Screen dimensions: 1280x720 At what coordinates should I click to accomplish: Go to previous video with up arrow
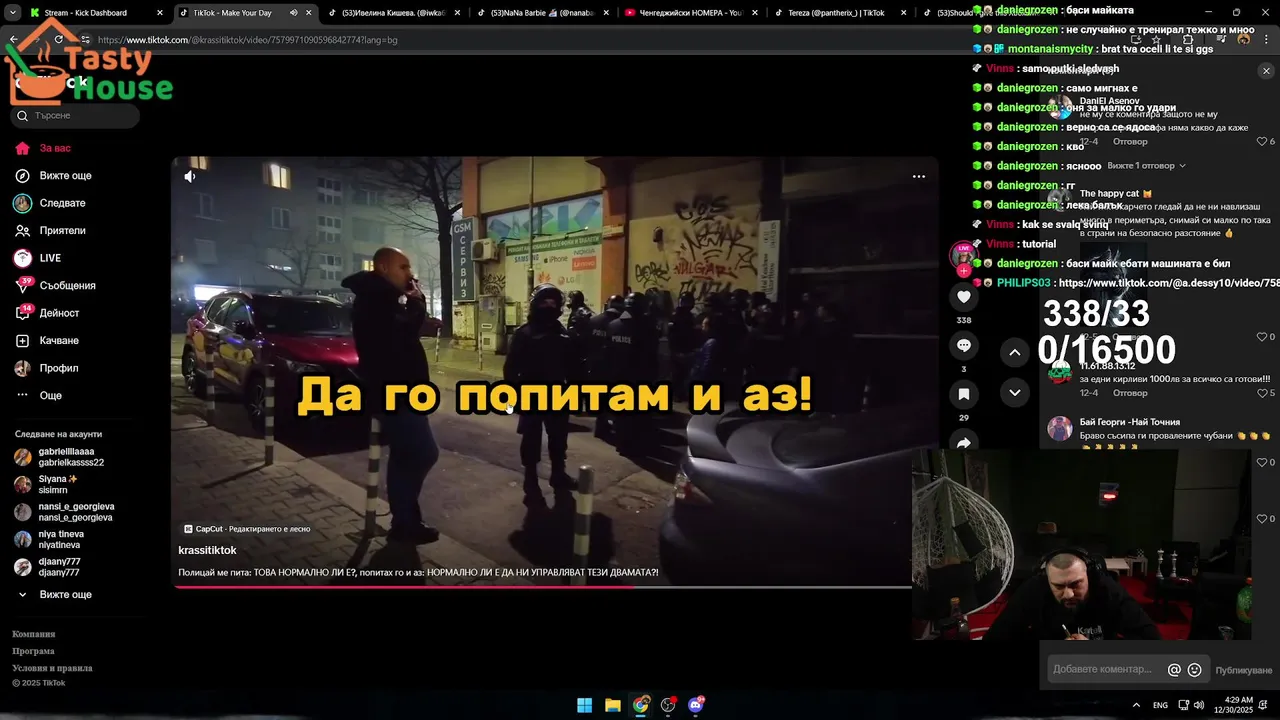coord(1014,352)
